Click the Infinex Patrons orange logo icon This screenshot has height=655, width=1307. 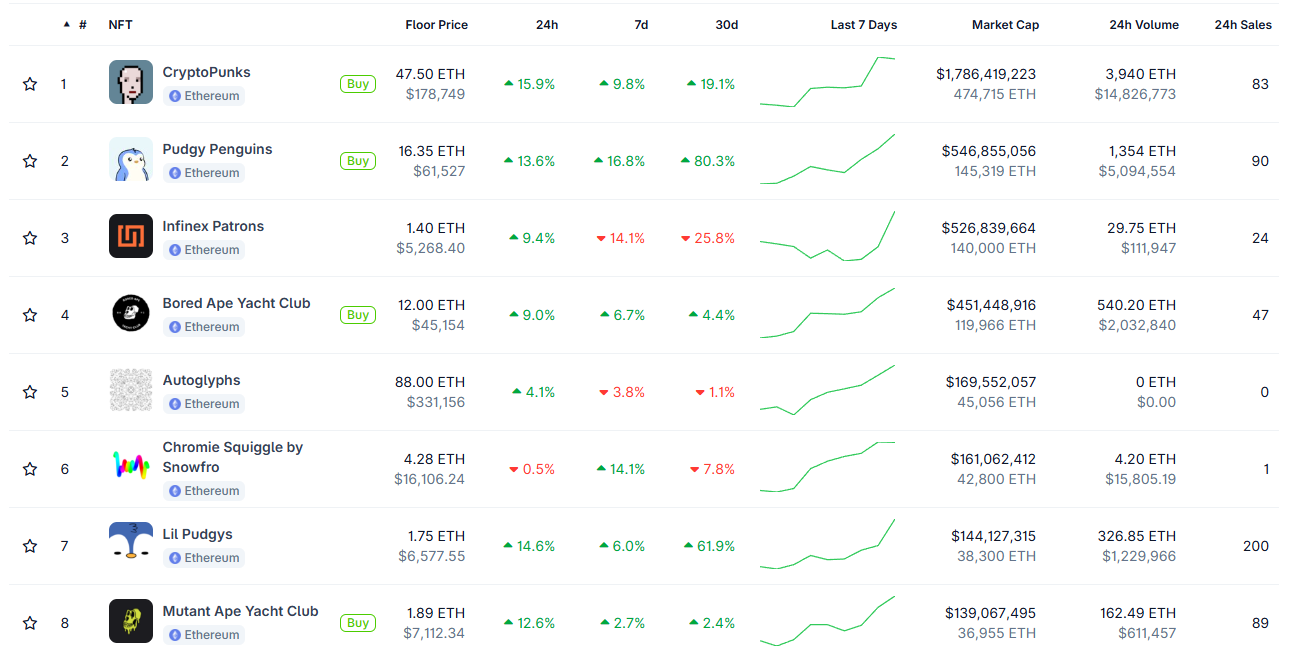[x=130, y=236]
